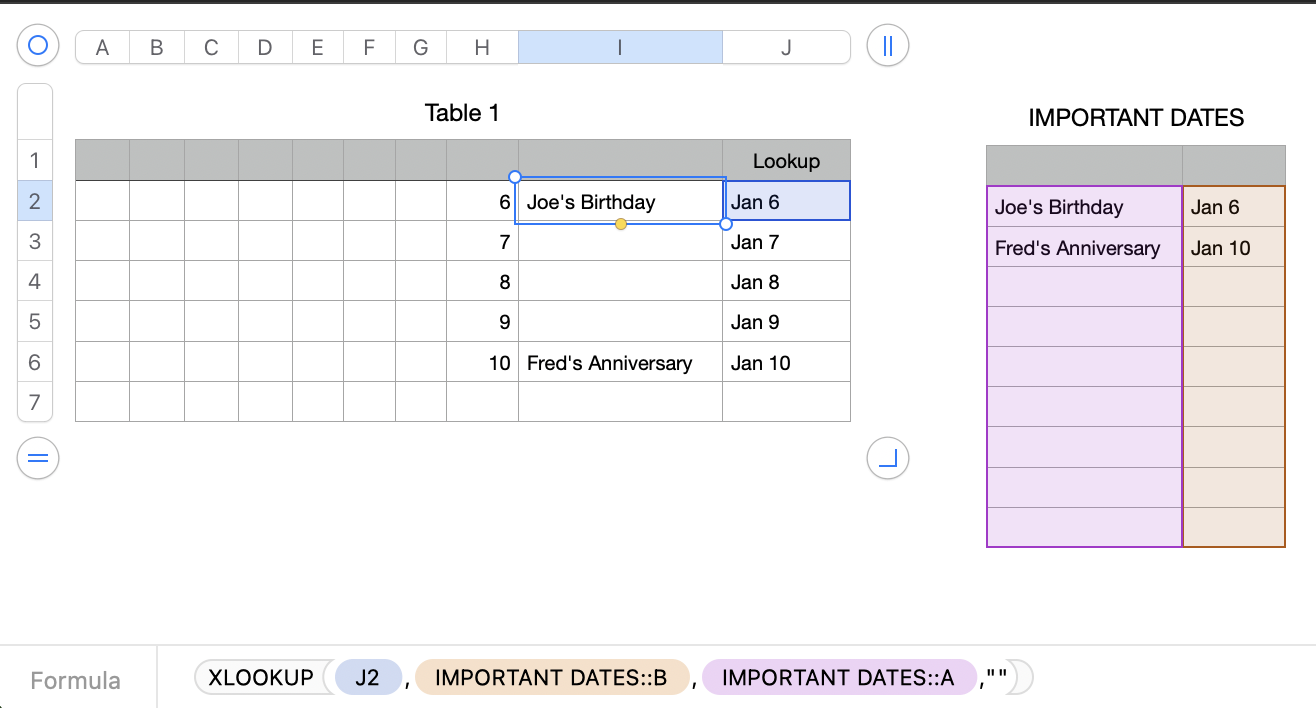Viewport: 1316px width, 708px height.
Task: Select column J header
Action: 786,47
